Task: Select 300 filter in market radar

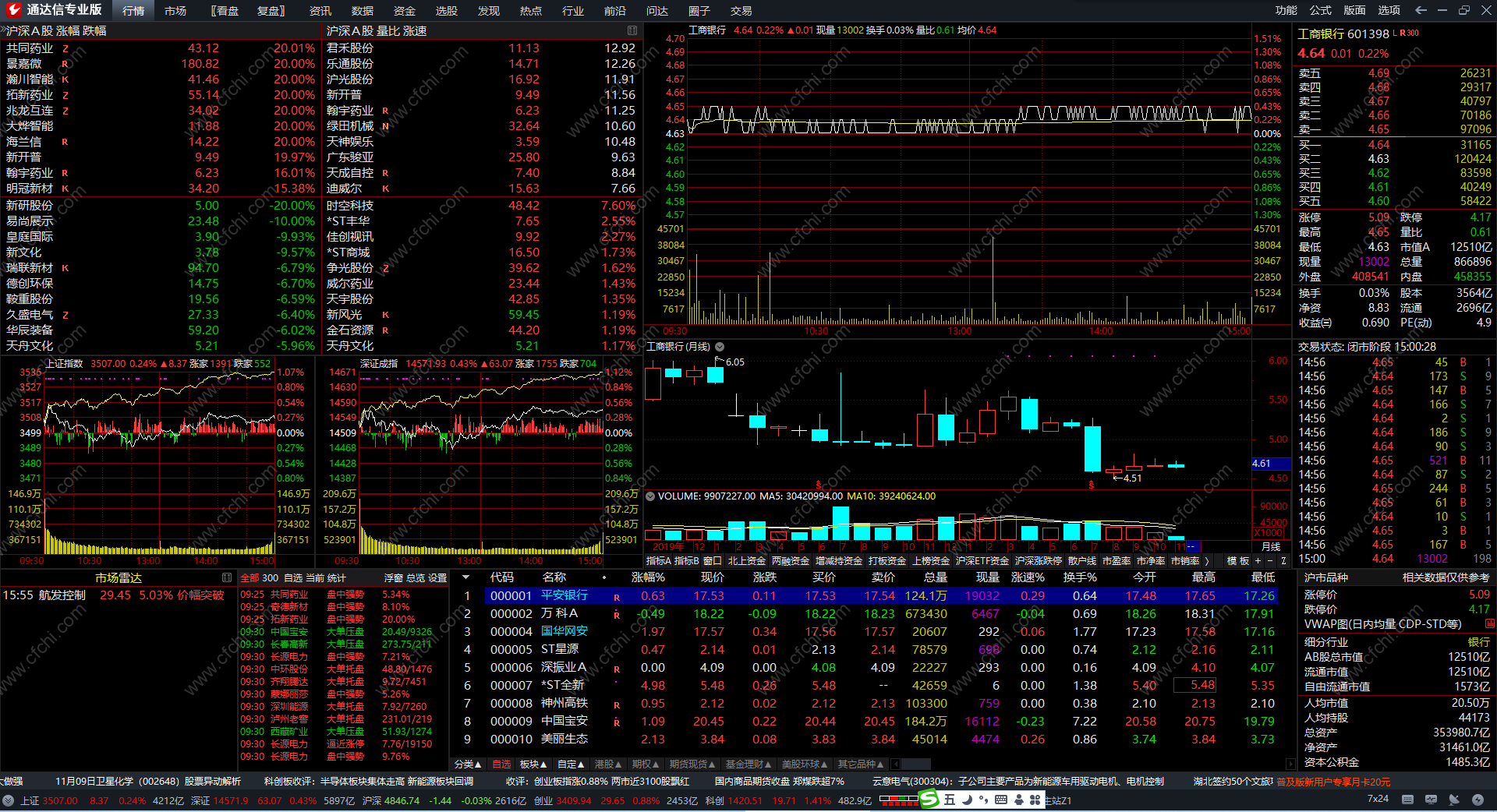Action: click(271, 578)
